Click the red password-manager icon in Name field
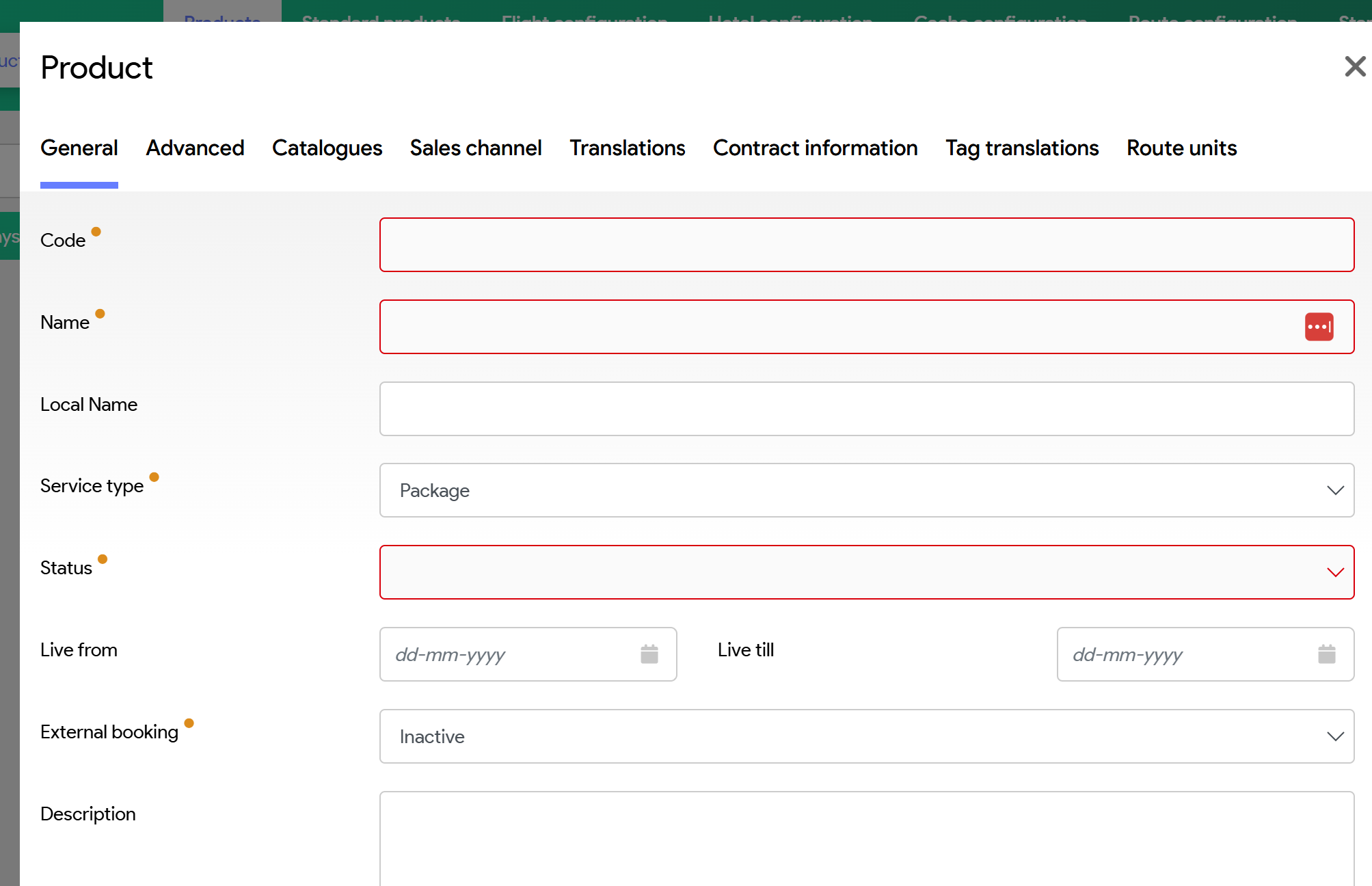The height and width of the screenshot is (886, 1372). pos(1319,327)
